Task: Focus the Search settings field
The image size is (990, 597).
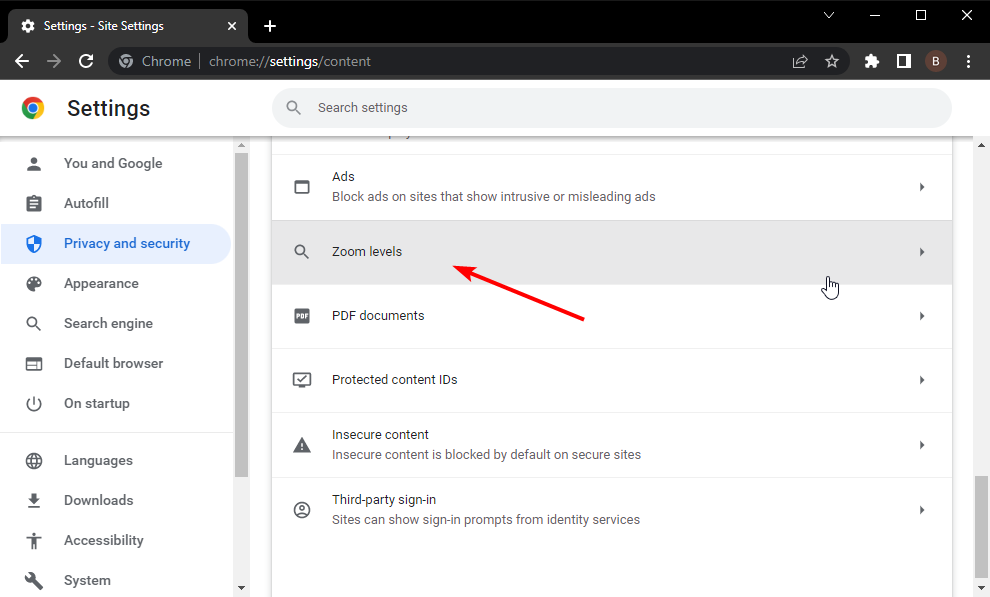Action: click(x=611, y=108)
